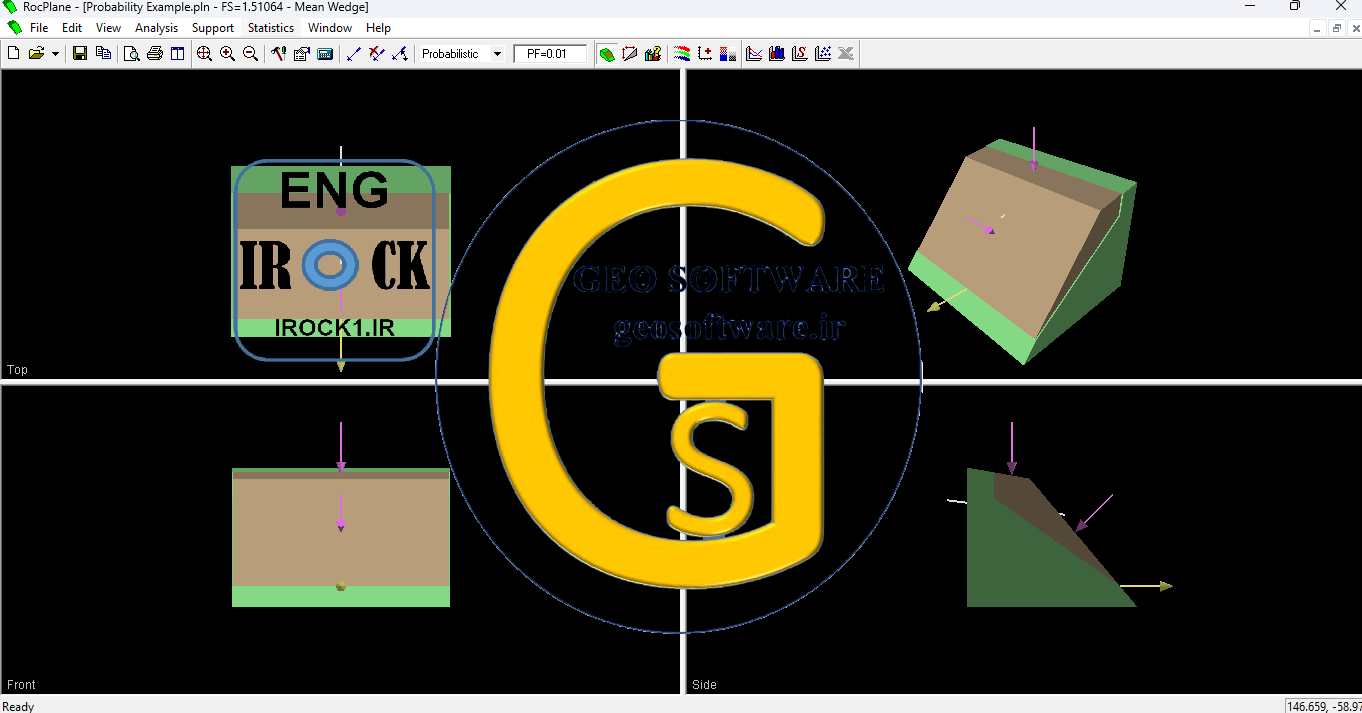Save the file with floppy disk icon
The image size is (1362, 713).
tap(80, 53)
